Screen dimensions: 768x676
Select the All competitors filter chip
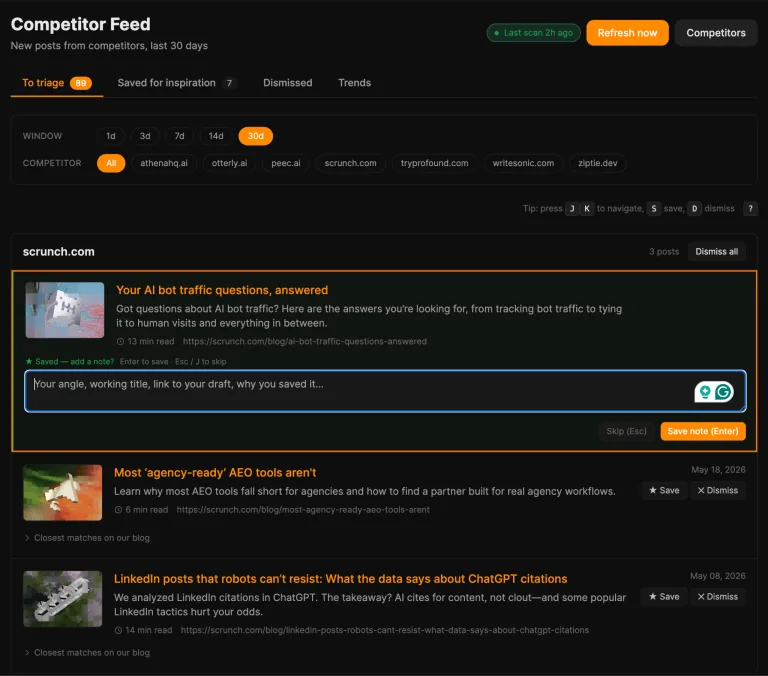[111, 163]
